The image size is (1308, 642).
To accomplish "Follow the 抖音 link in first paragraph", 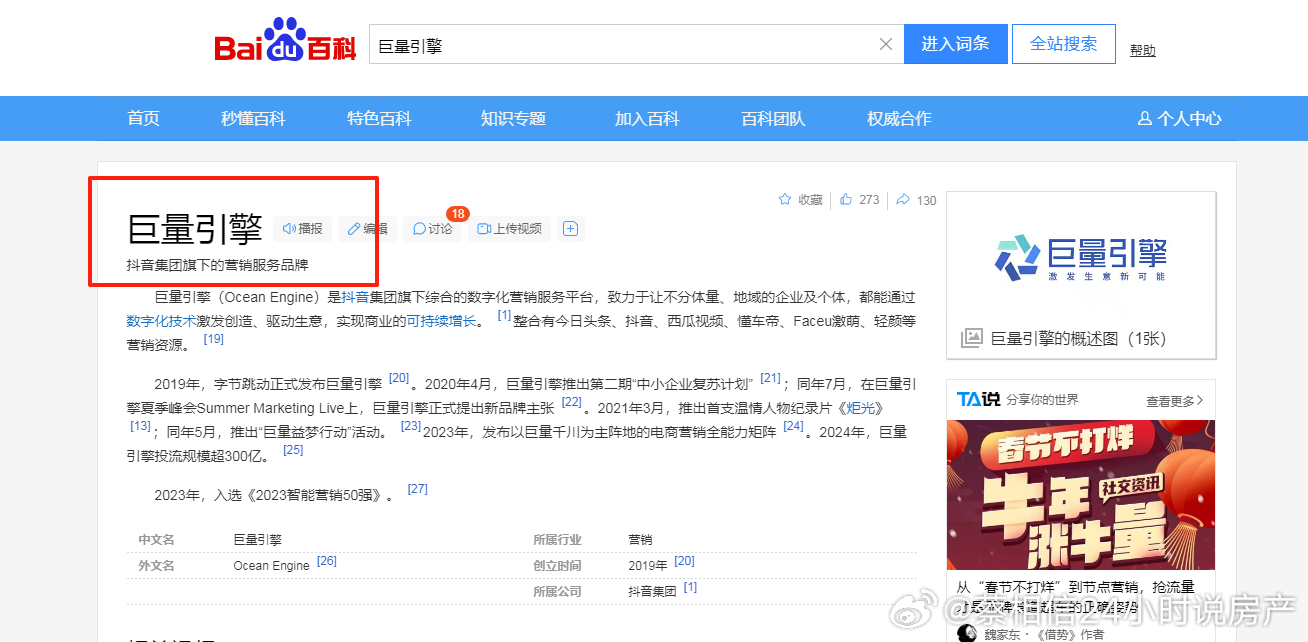I will tap(355, 297).
